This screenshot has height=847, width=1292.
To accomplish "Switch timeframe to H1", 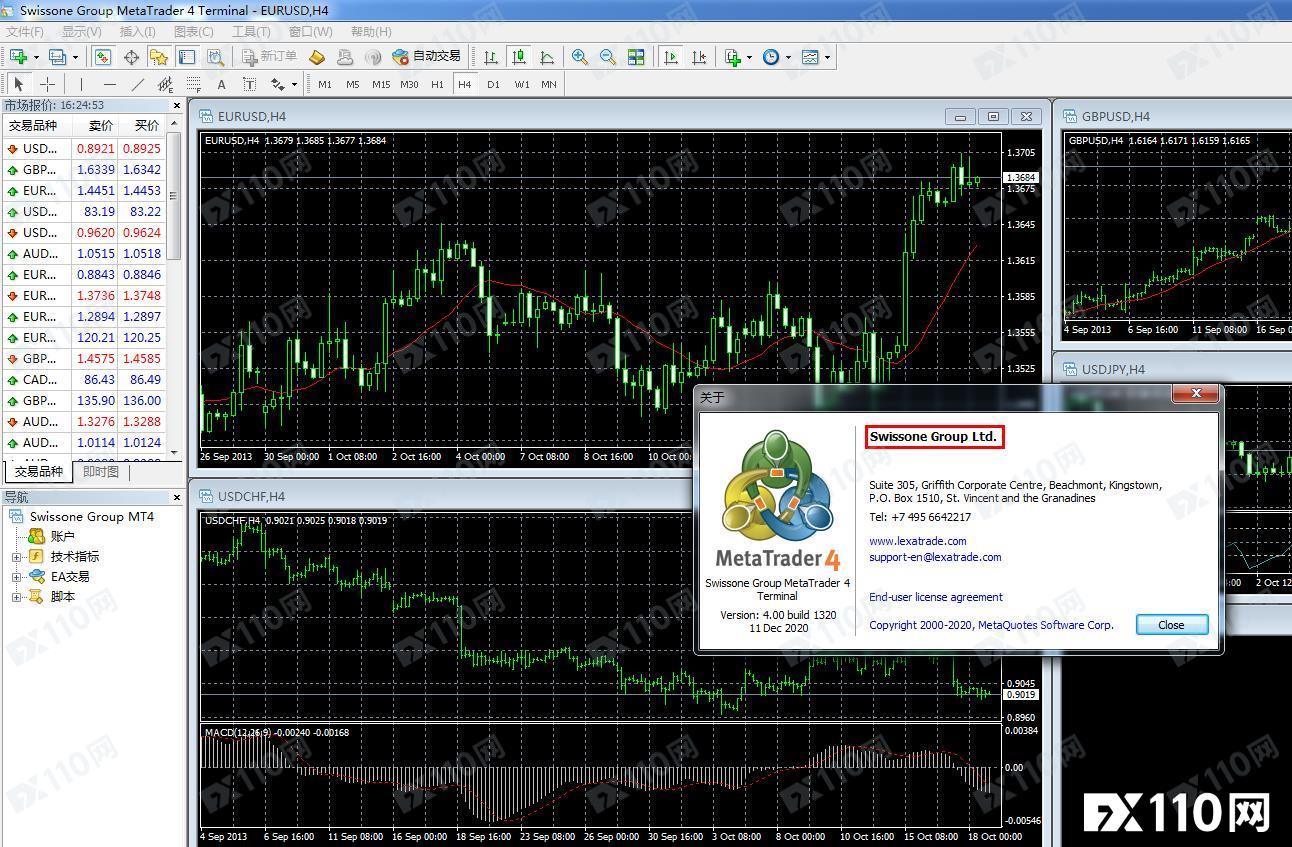I will (x=437, y=85).
